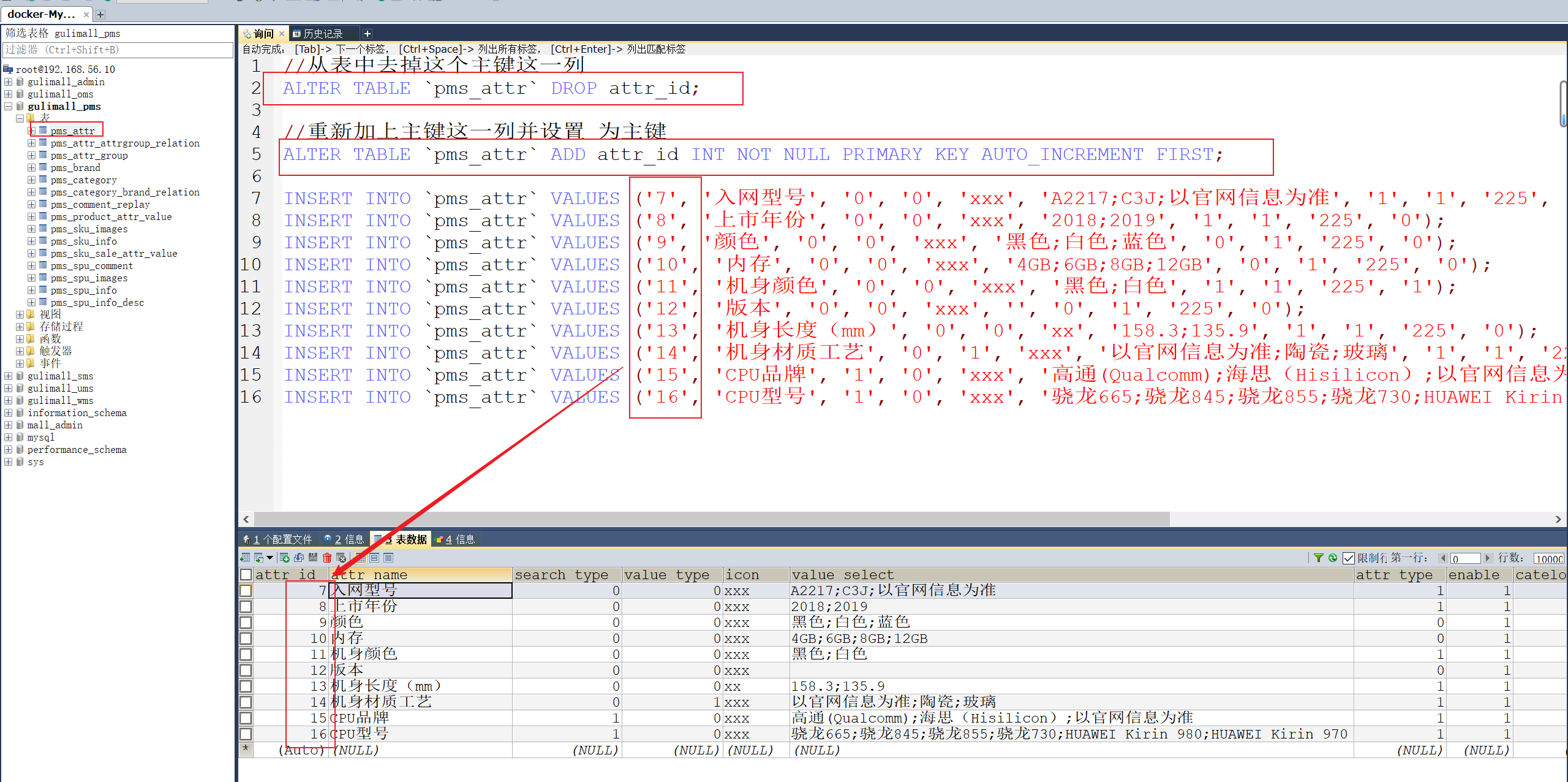The image size is (1568, 782).
Task: Open the export dropdown arrow in result toolbar
Action: [x=269, y=558]
